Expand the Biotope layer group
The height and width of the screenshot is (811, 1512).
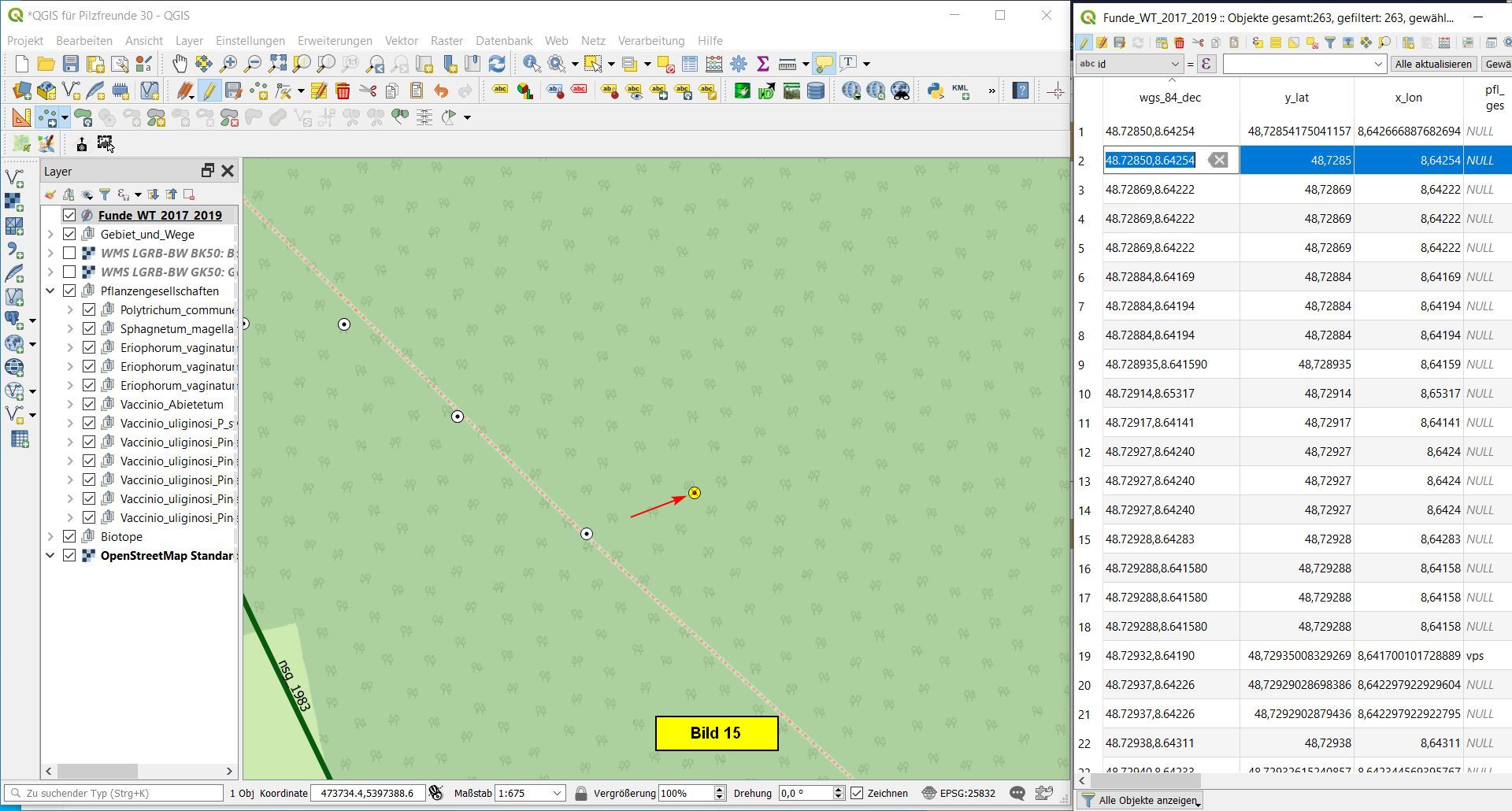pyautogui.click(x=50, y=536)
